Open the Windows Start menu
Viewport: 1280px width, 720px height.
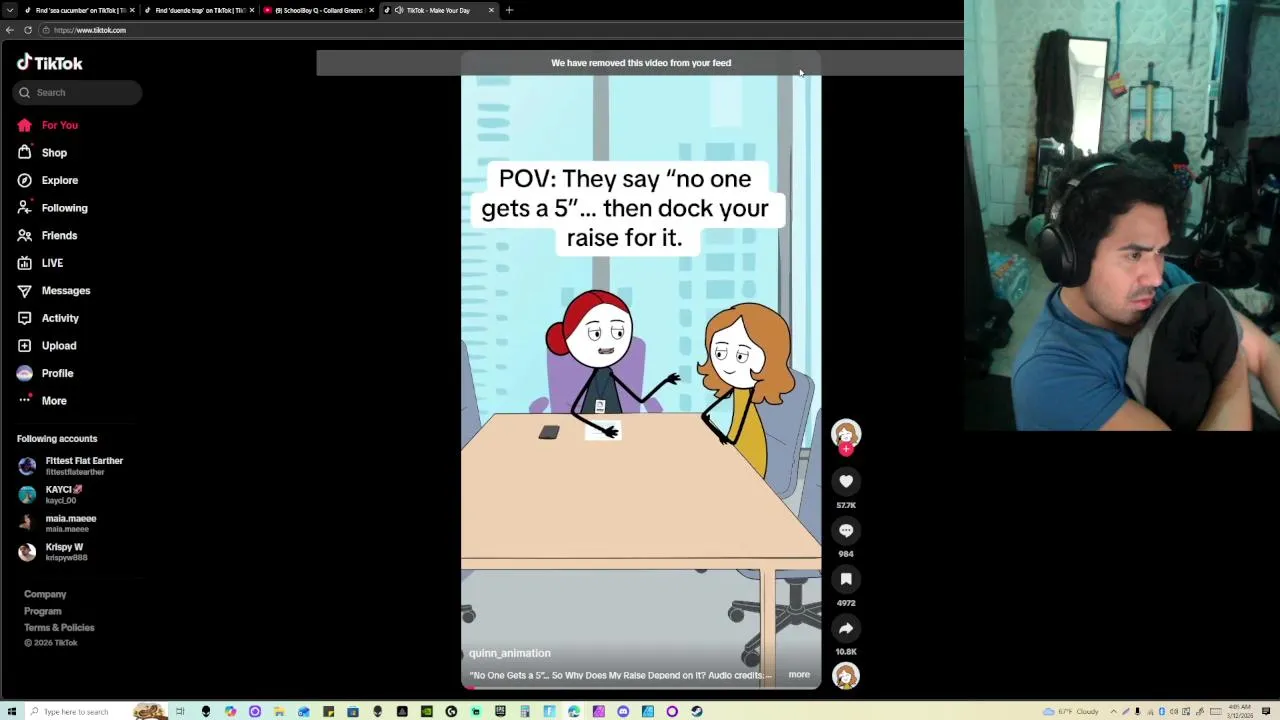tap(11, 711)
